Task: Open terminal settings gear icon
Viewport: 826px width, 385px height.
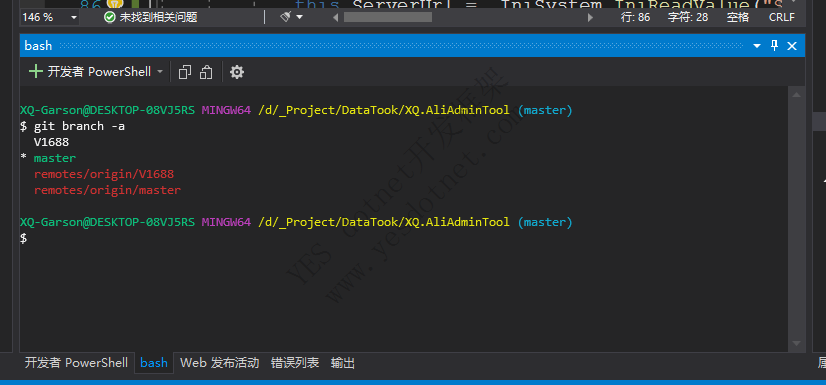Action: [237, 72]
